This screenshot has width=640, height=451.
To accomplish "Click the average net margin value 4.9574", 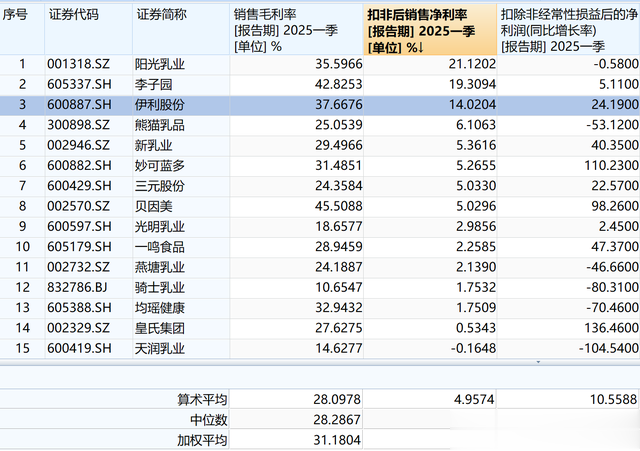I will (474, 400).
